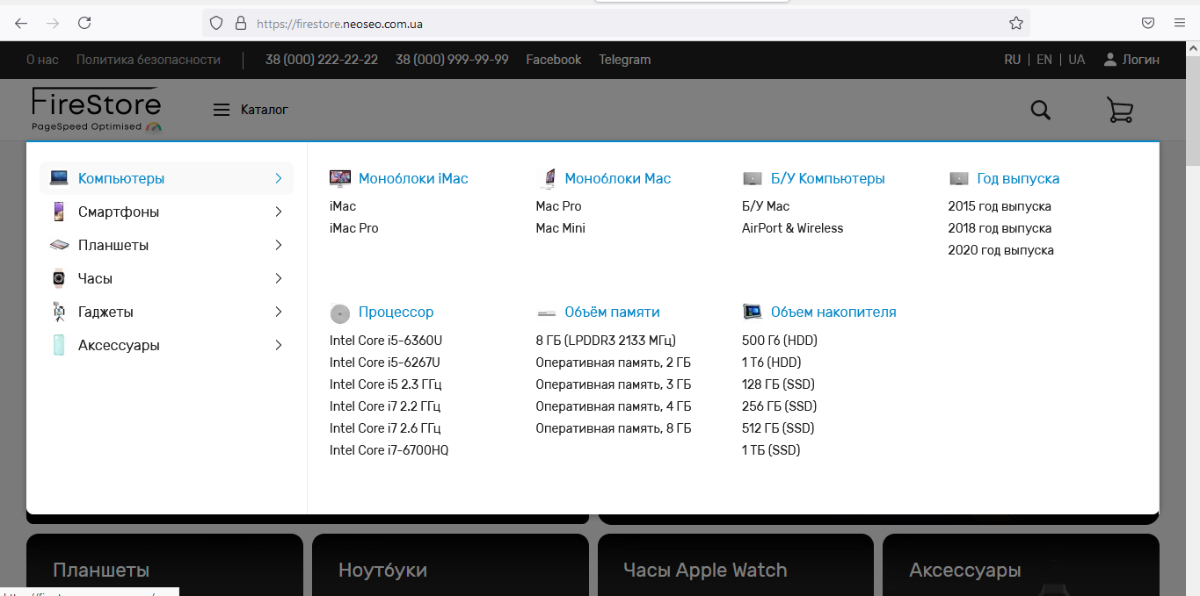This screenshot has width=1200, height=596.
Task: Click the icon beside Б/У Компьютеры
Action: click(753, 179)
